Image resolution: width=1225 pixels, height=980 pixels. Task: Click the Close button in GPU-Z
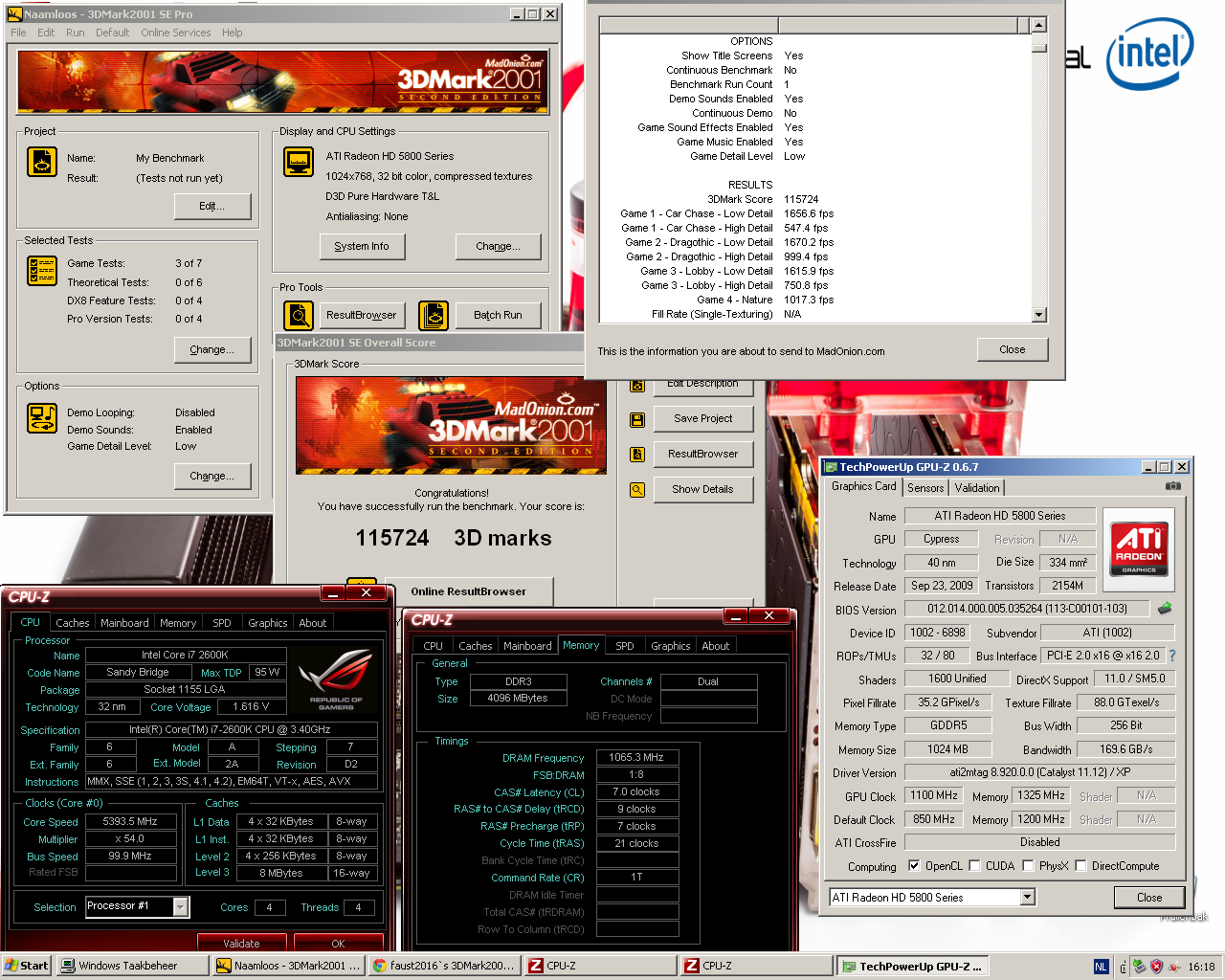coord(1149,898)
